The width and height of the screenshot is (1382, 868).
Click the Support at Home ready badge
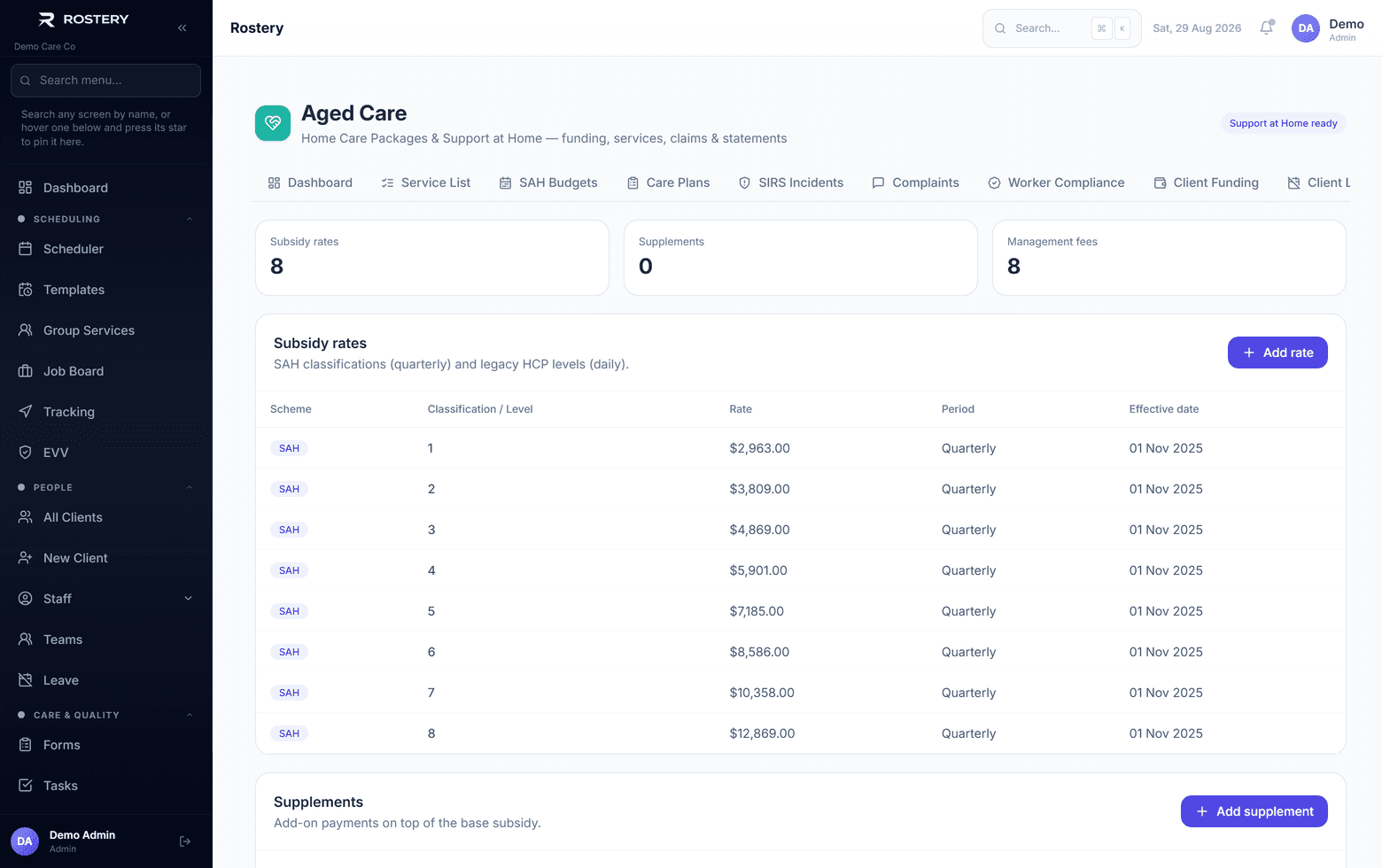click(1284, 123)
